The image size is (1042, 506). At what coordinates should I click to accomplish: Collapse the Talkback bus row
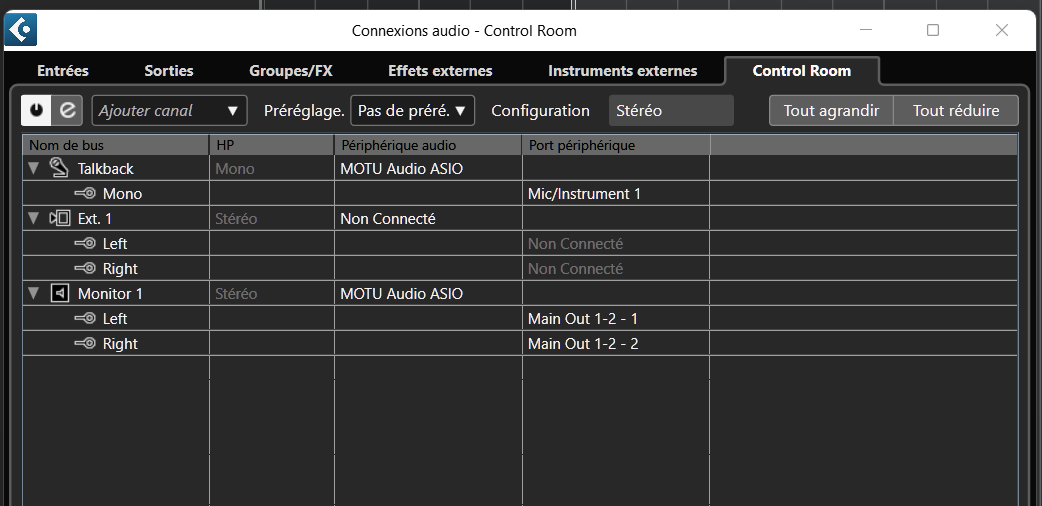pos(34,169)
